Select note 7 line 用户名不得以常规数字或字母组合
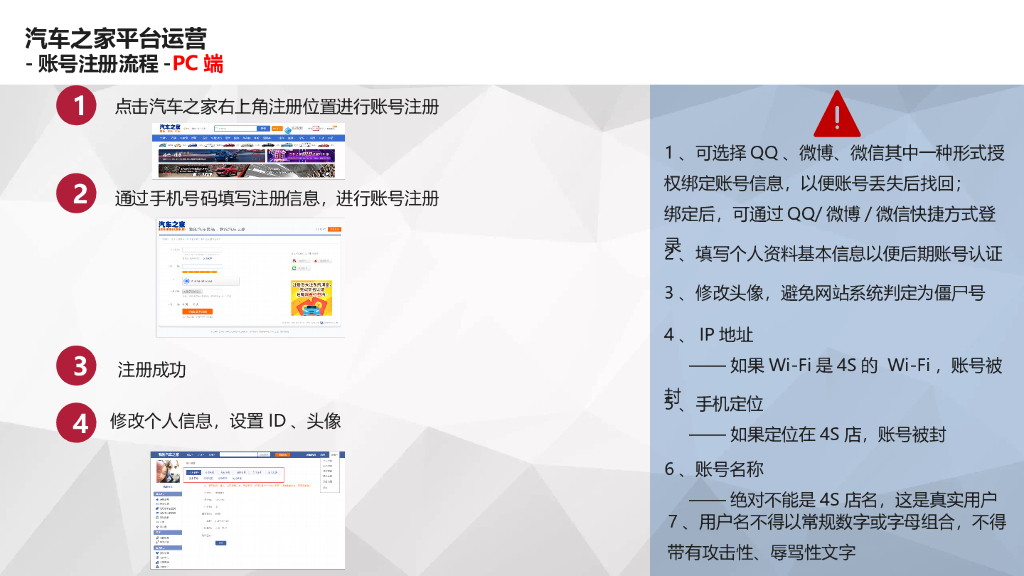 pos(827,522)
